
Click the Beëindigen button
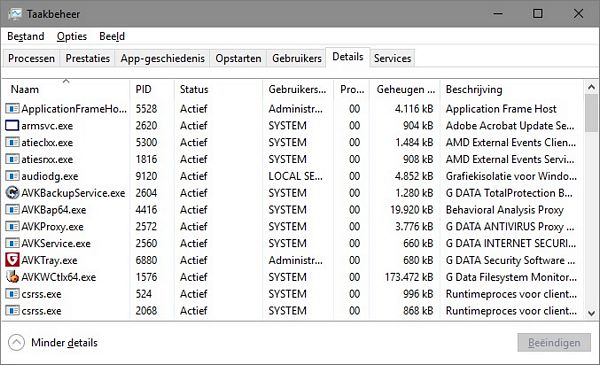pos(554,342)
